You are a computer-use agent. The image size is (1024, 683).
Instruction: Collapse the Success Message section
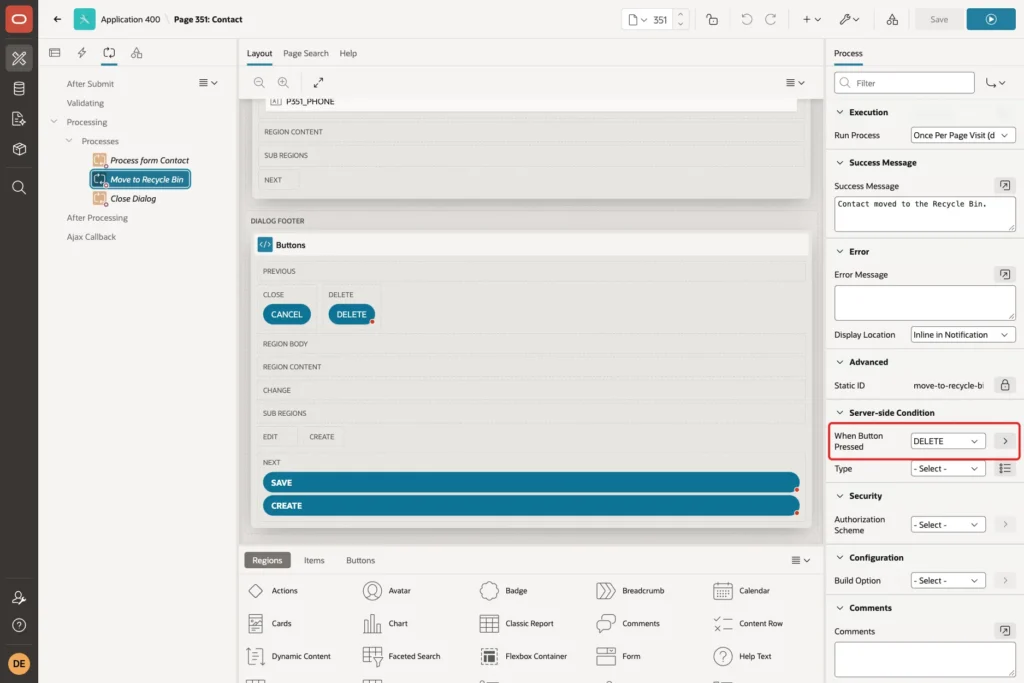[x=840, y=163]
